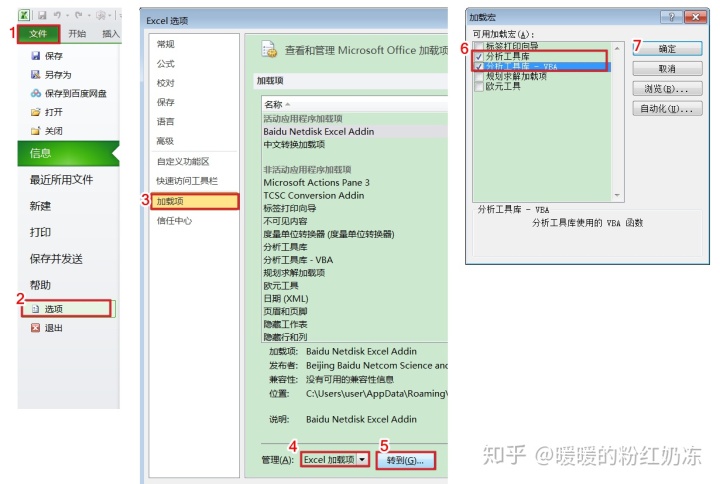Click the 自动化(U)... button

[667, 109]
